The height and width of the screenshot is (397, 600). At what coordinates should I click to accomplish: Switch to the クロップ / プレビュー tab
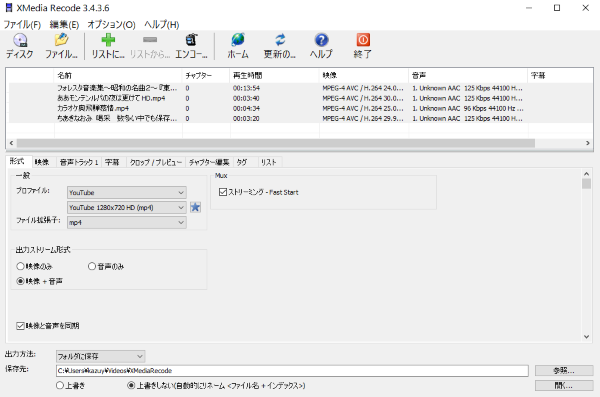pos(155,162)
